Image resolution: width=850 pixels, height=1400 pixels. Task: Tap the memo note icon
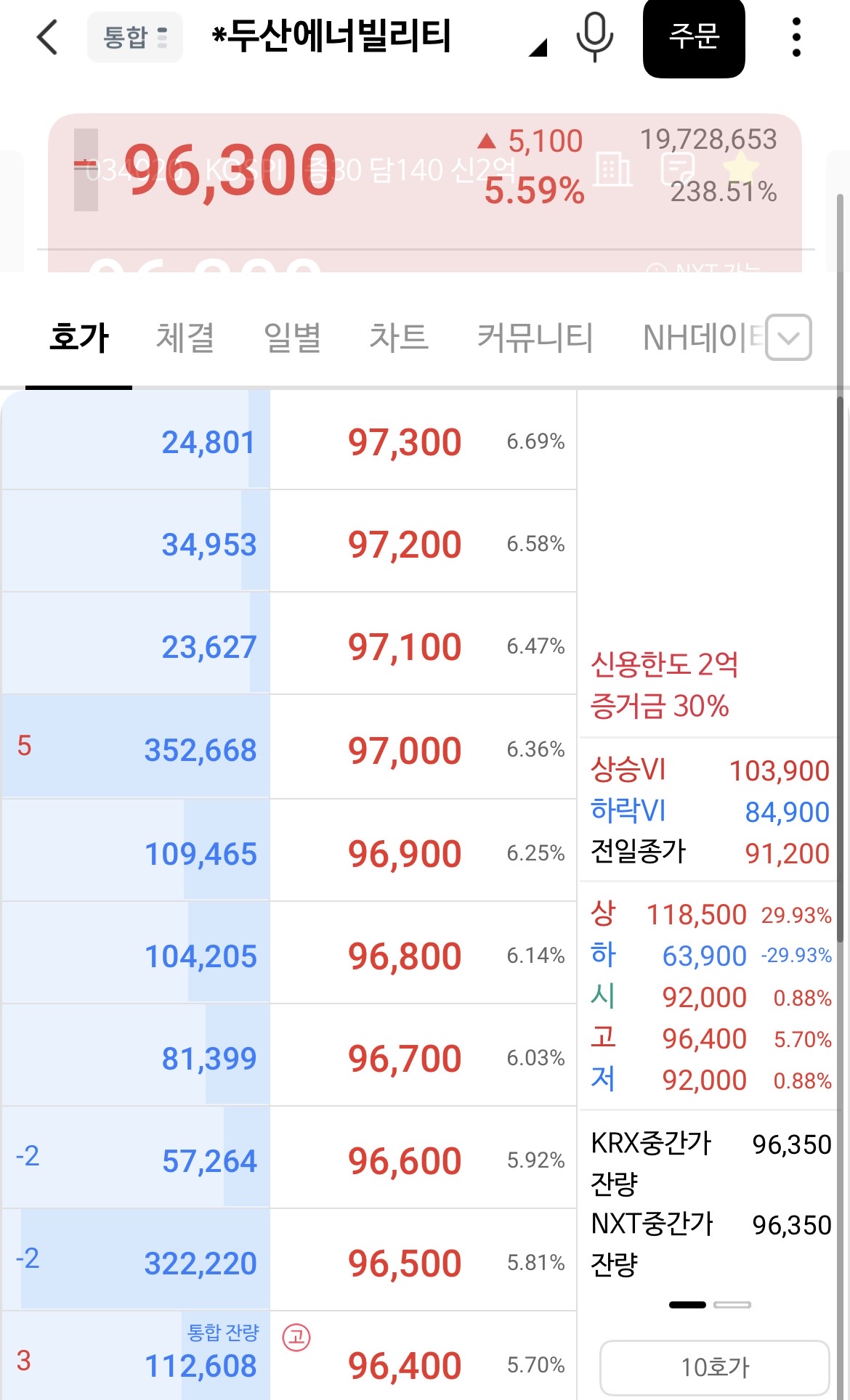click(x=678, y=169)
